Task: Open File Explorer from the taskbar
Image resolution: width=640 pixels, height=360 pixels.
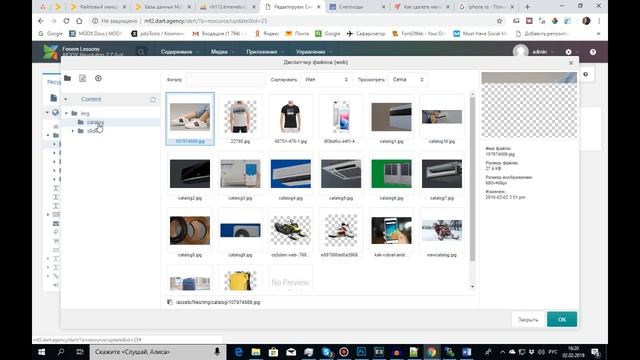Action: 256,352
